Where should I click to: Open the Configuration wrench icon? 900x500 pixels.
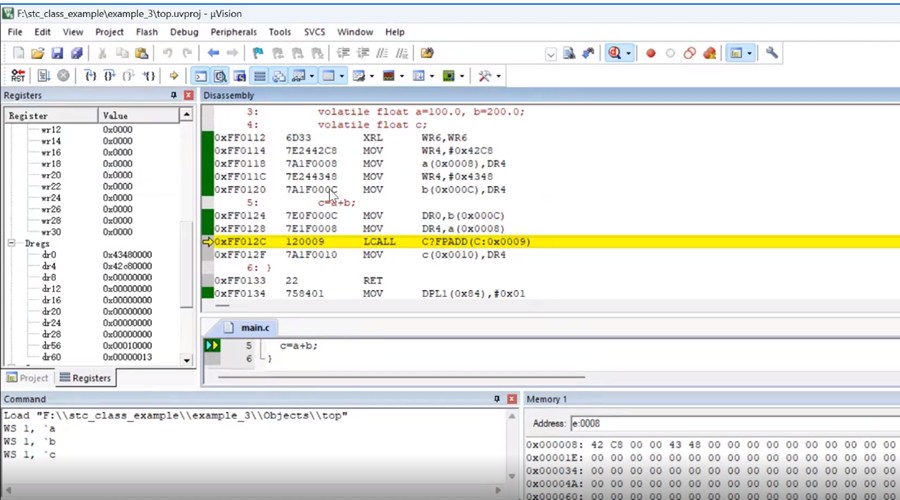pos(772,53)
